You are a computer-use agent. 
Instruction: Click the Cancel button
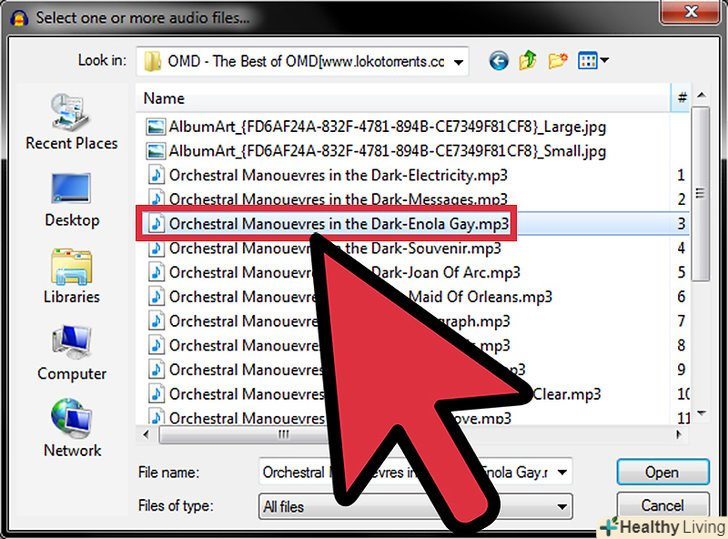click(x=663, y=505)
